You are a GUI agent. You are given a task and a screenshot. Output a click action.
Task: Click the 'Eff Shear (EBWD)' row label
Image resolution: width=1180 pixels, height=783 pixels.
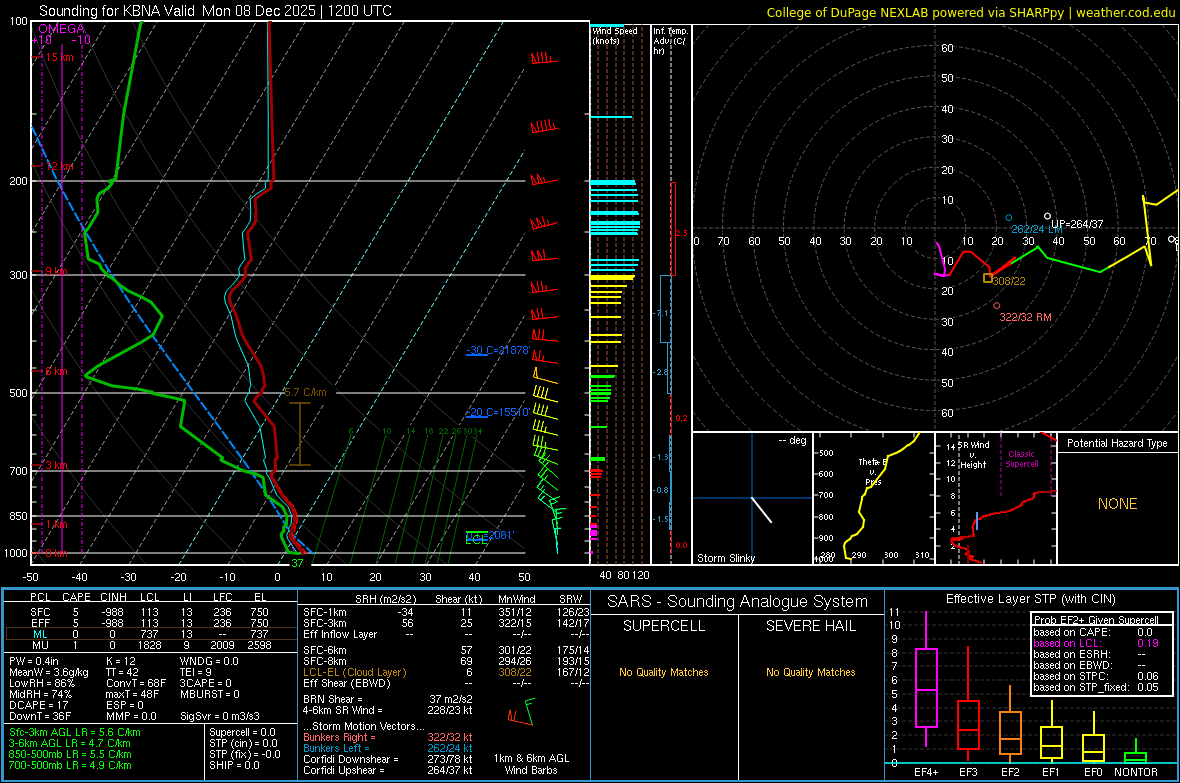point(347,683)
